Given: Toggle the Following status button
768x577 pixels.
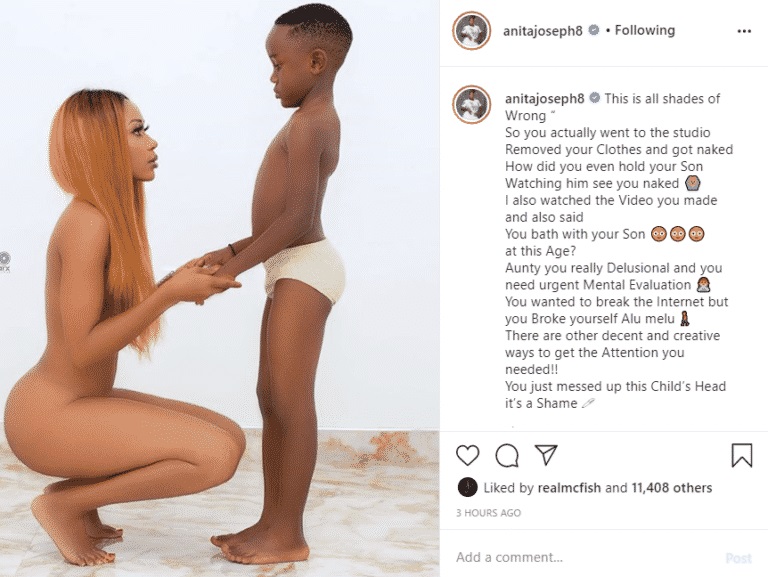Looking at the screenshot, I should click(x=645, y=30).
